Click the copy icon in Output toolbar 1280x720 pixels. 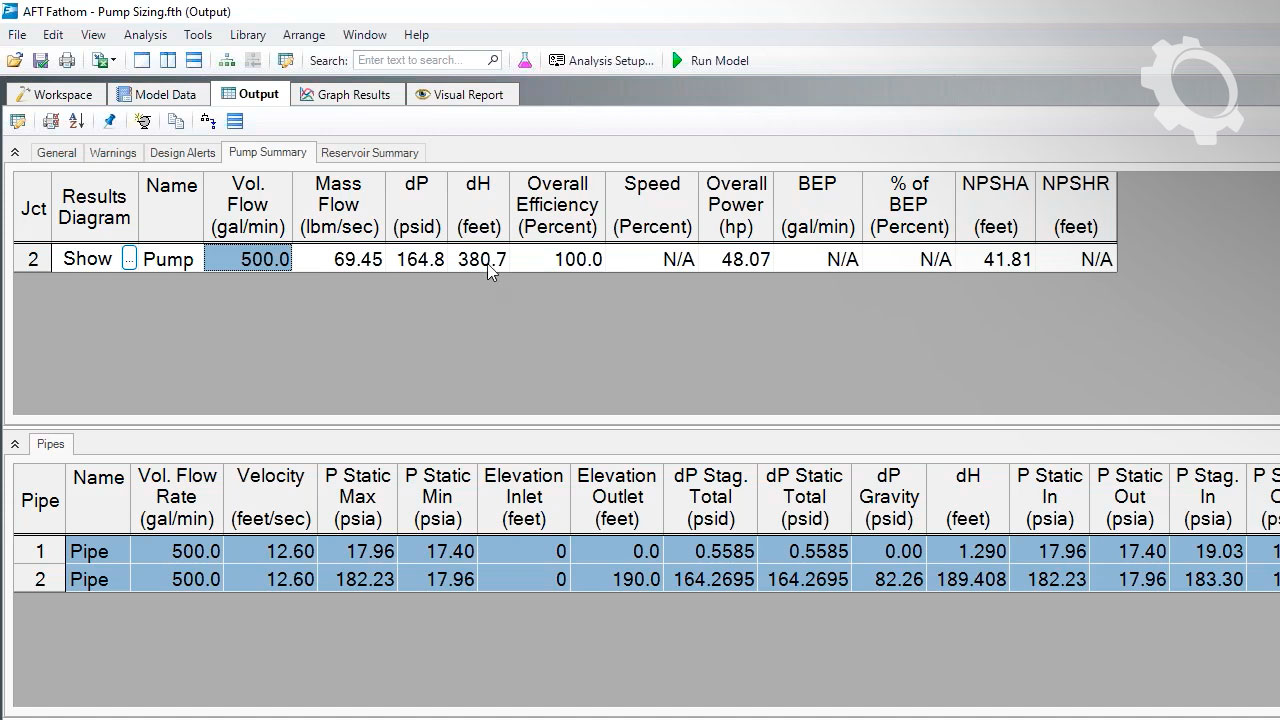point(176,122)
